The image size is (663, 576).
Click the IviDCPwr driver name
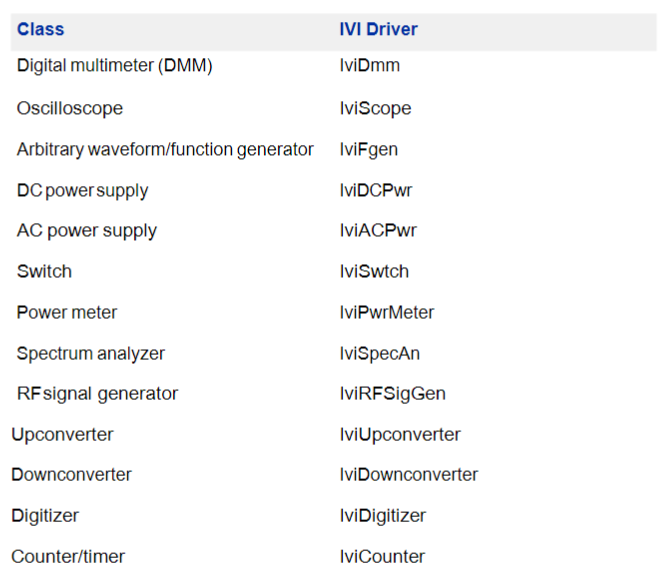tap(376, 190)
